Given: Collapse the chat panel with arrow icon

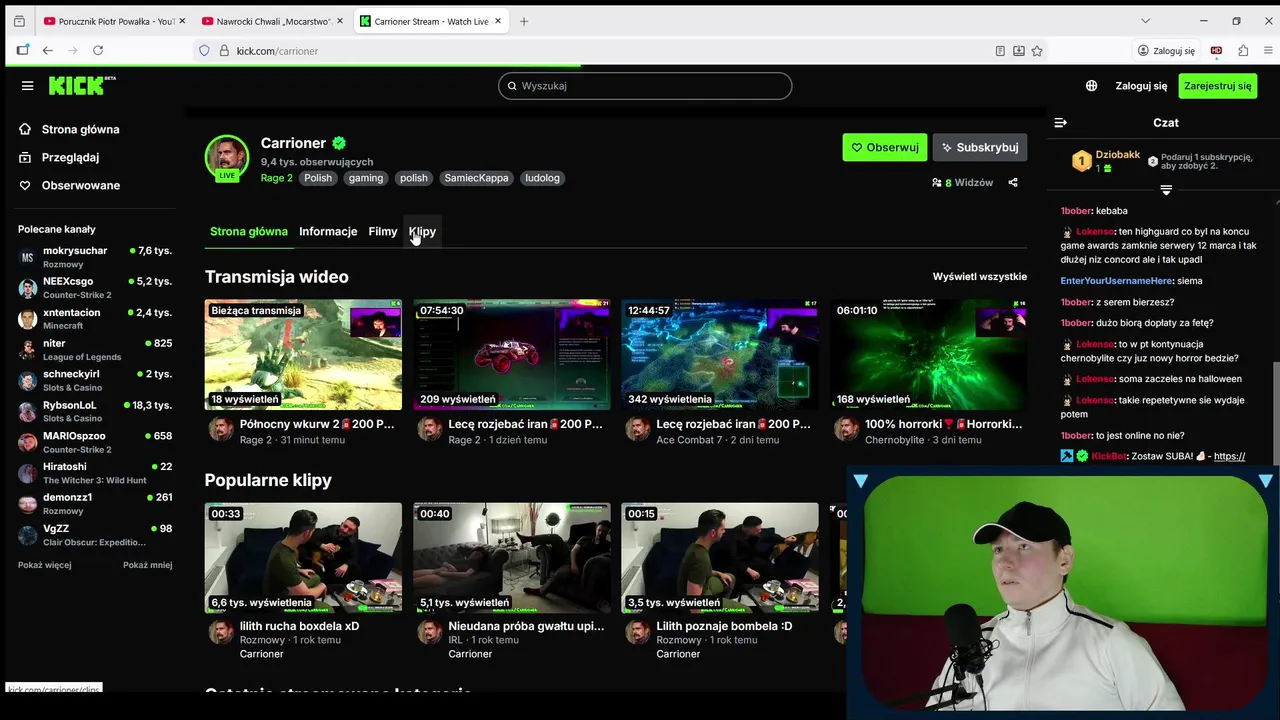Looking at the screenshot, I should [x=1061, y=123].
